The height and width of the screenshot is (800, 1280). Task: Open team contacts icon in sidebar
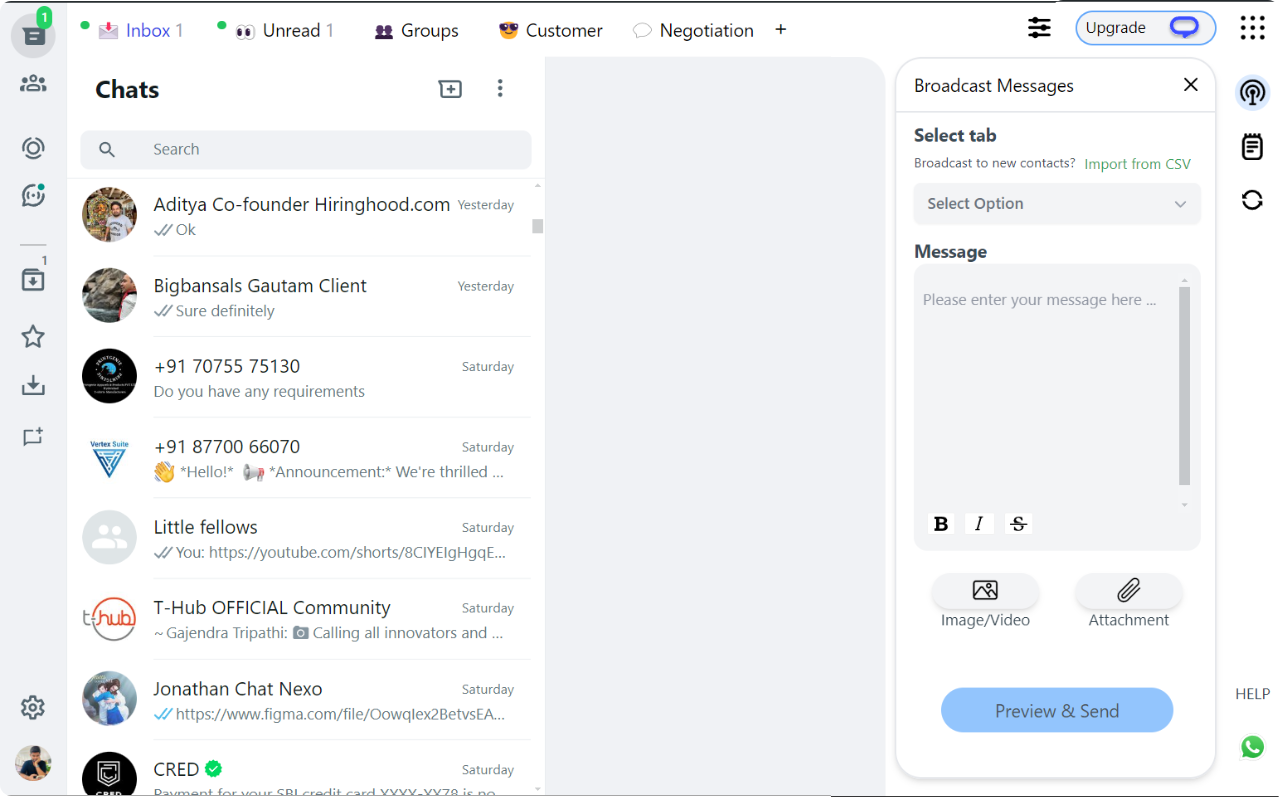33,83
